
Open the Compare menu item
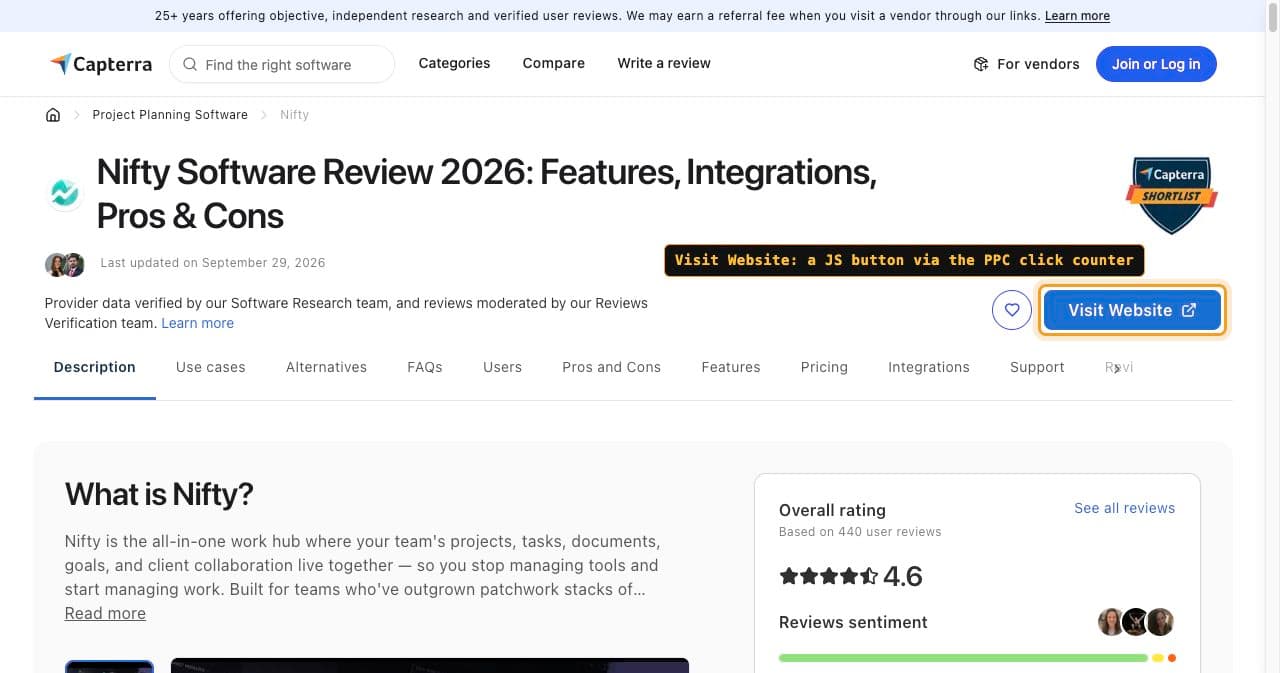pyautogui.click(x=553, y=63)
